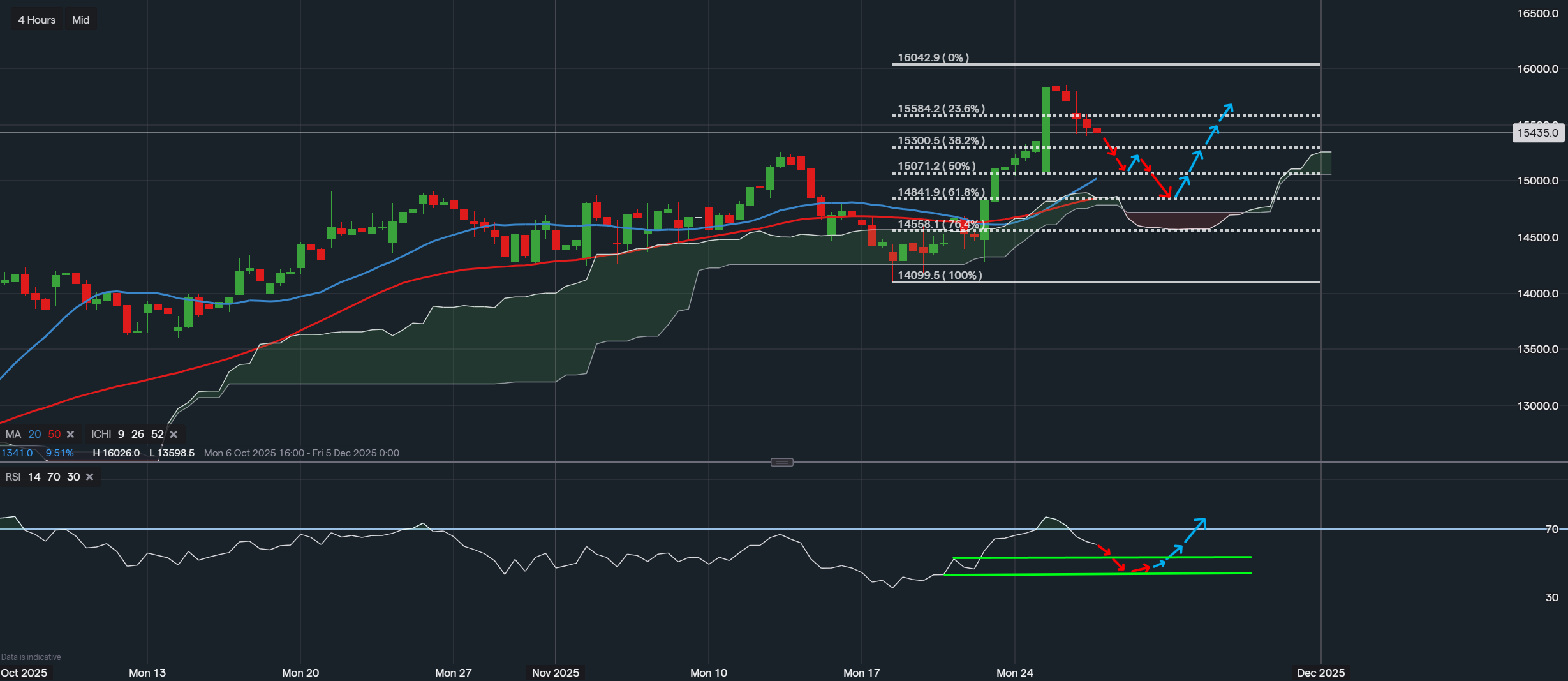Screen dimensions: 1568x681
Task: Remove the ICHI indicator with its X
Action: (174, 435)
